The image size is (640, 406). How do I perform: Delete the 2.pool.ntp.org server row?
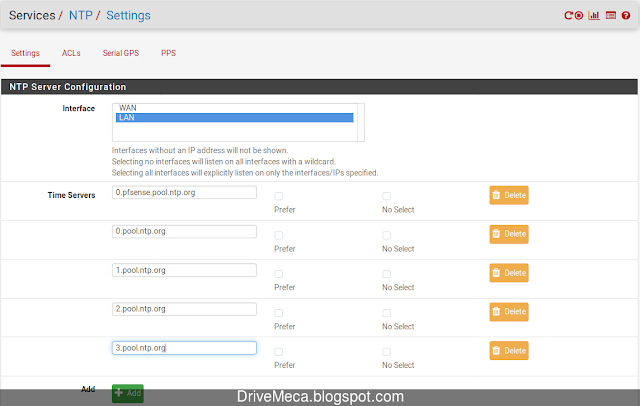509,312
